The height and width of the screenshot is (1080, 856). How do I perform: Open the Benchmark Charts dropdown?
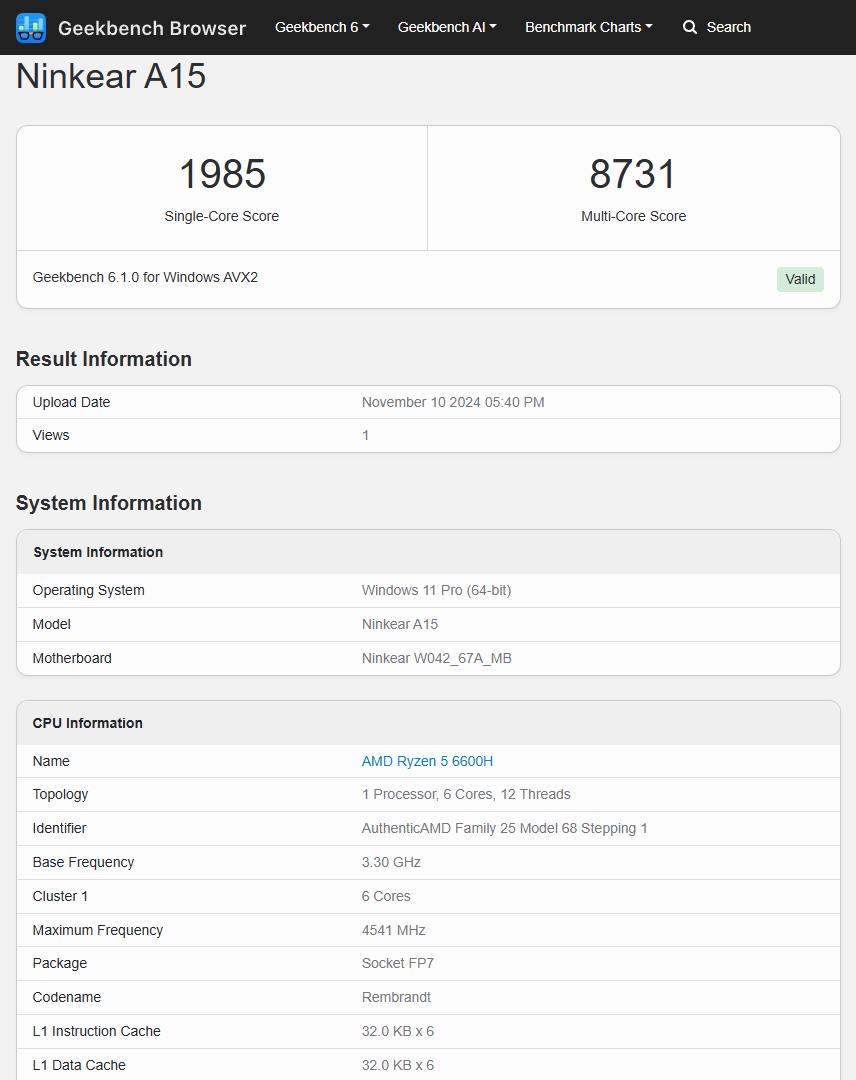[589, 28]
